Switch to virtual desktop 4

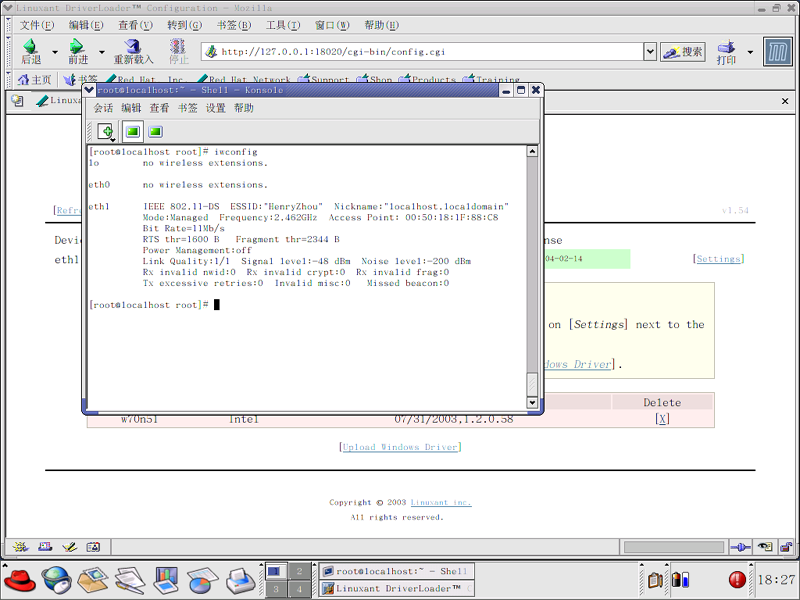[299, 588]
